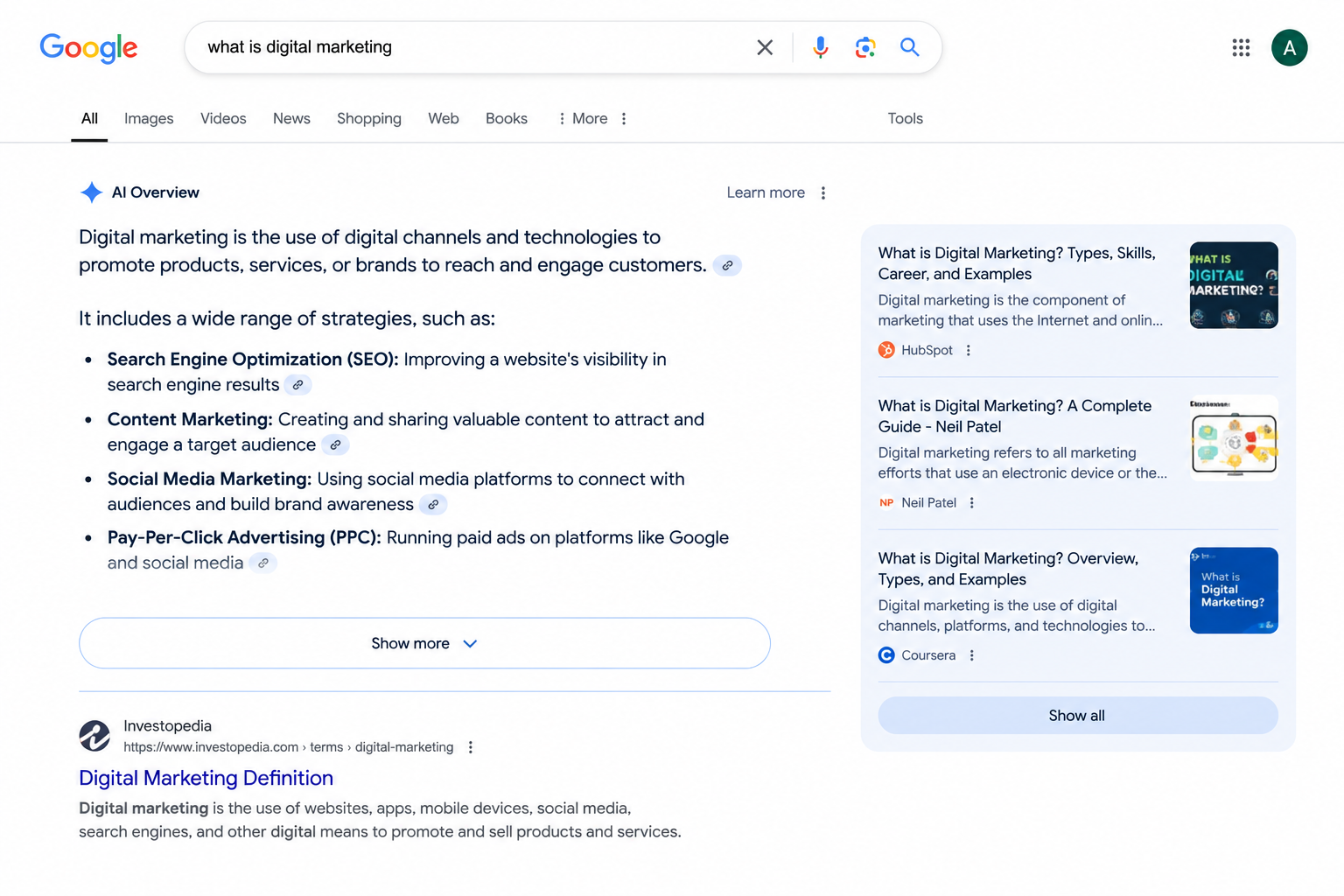This screenshot has width=1344, height=896.
Task: Click Show all sources button
Action: click(1077, 716)
